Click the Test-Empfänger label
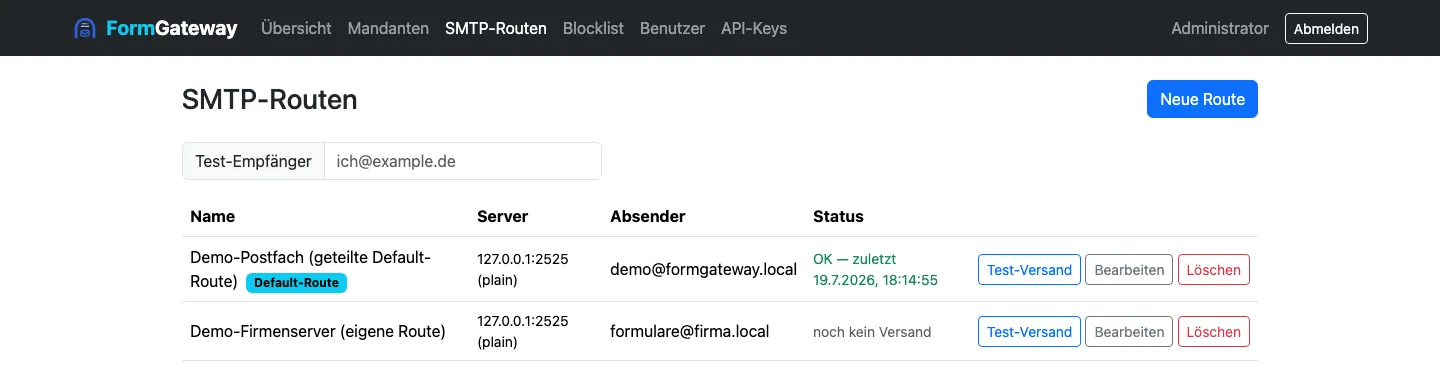1440x386 pixels. click(x=254, y=161)
